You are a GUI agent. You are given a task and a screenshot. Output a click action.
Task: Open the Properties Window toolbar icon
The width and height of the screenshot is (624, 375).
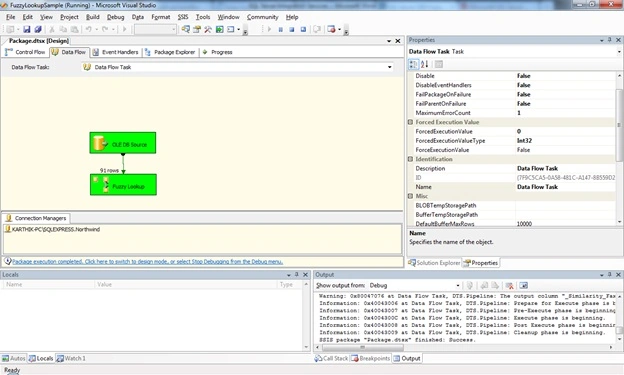(x=197, y=29)
